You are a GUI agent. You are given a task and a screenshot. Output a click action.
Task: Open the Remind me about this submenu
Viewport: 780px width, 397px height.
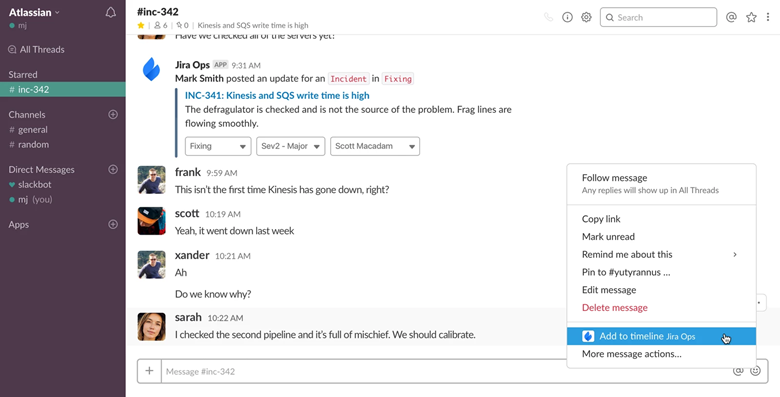pos(662,254)
